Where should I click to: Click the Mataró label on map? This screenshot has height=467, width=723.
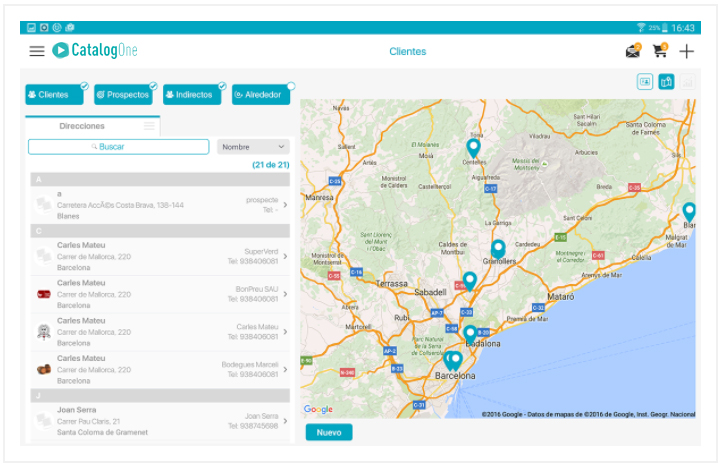pos(561,297)
